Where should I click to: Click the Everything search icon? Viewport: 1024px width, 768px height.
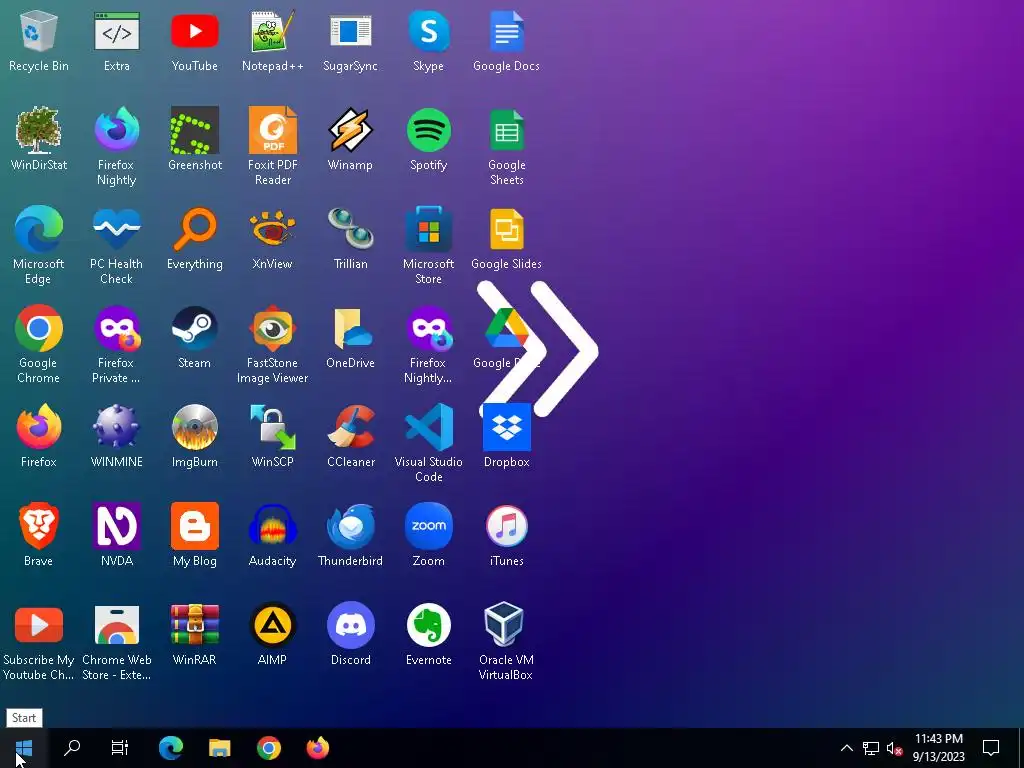pos(195,229)
